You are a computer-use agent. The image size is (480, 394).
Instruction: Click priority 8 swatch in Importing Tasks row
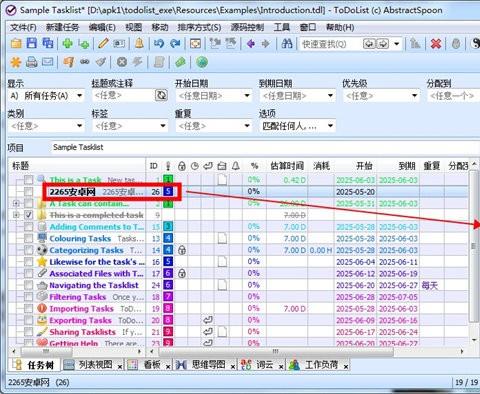[x=168, y=309]
